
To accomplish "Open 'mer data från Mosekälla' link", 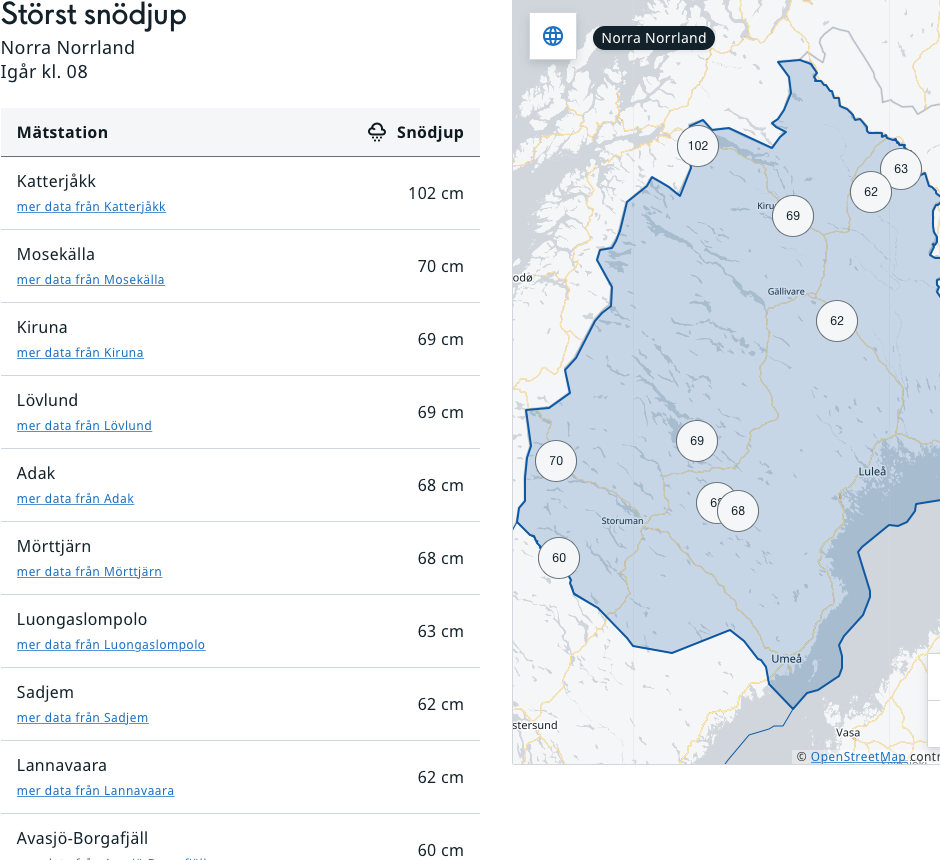I will pyautogui.click(x=90, y=280).
